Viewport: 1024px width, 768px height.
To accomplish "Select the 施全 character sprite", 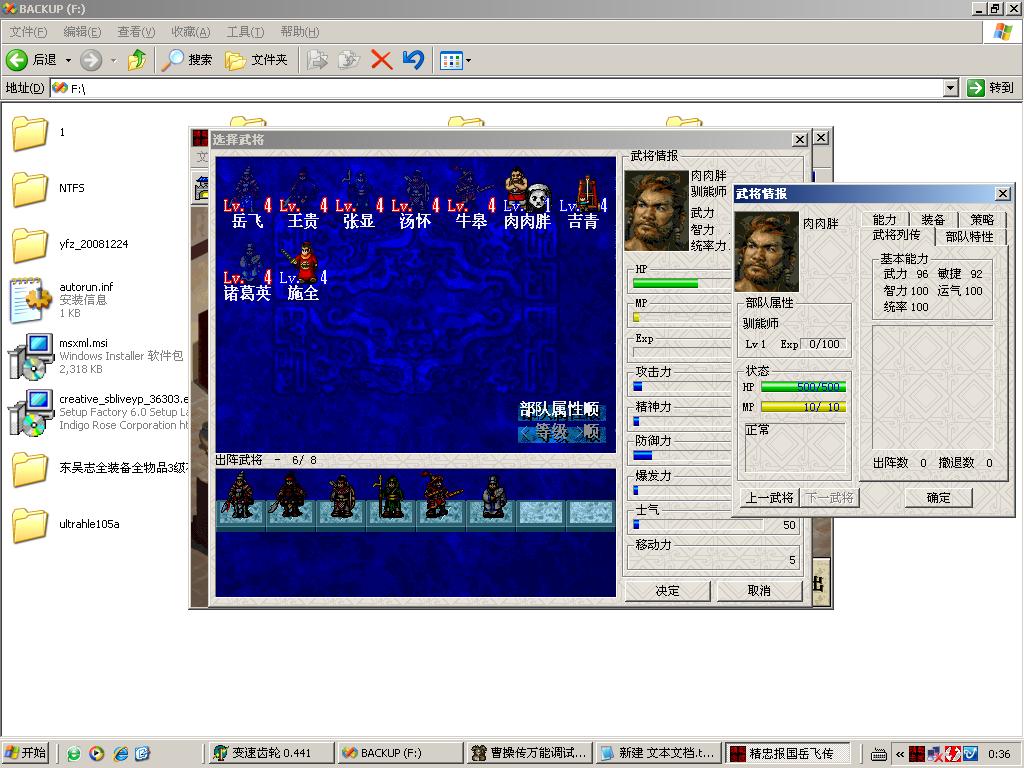I will pos(303,262).
